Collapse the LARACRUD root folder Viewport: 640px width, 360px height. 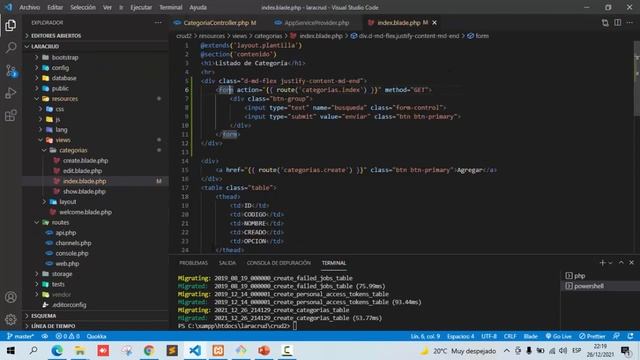[x=45, y=47]
